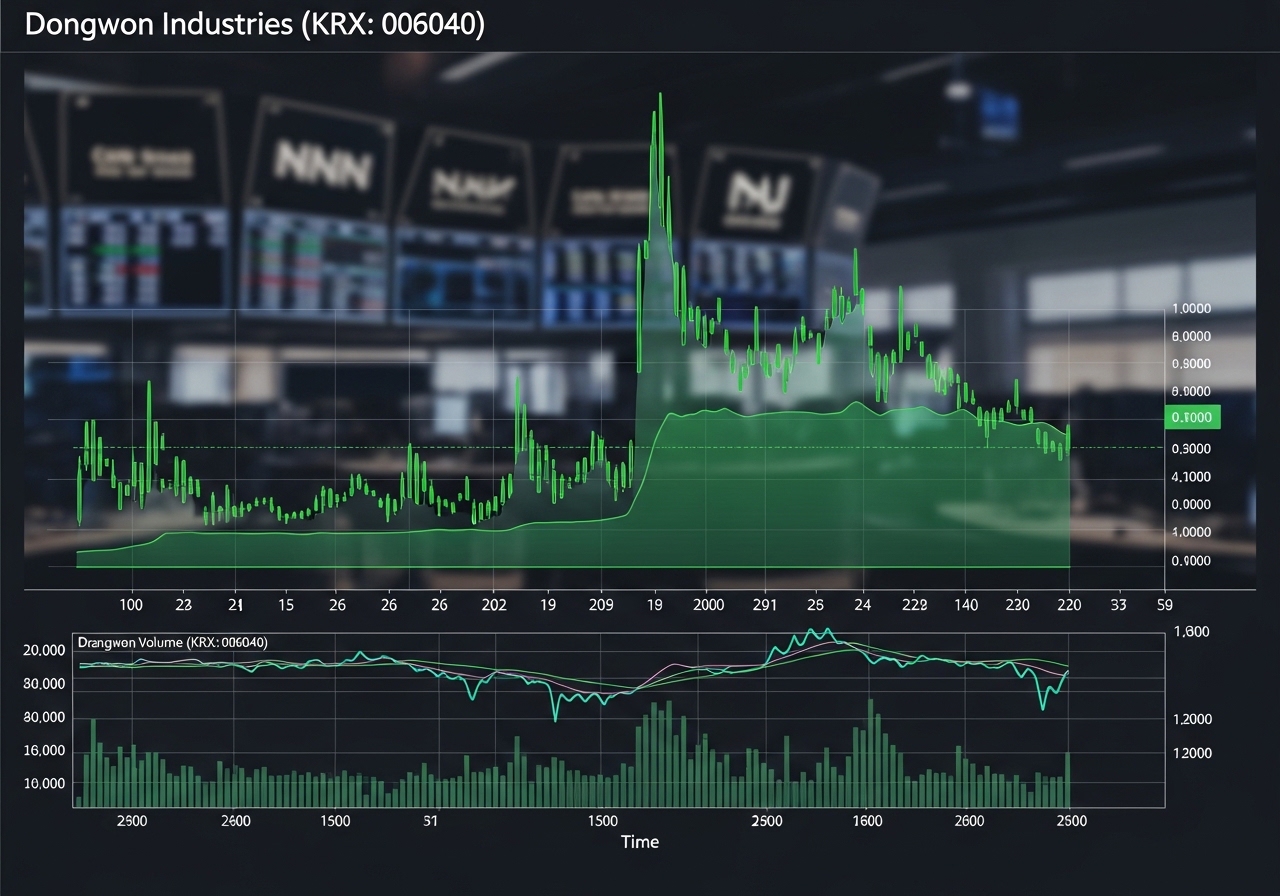Screen dimensions: 1280x896
Task: Click the 209 label on price time axis
Action: point(601,605)
